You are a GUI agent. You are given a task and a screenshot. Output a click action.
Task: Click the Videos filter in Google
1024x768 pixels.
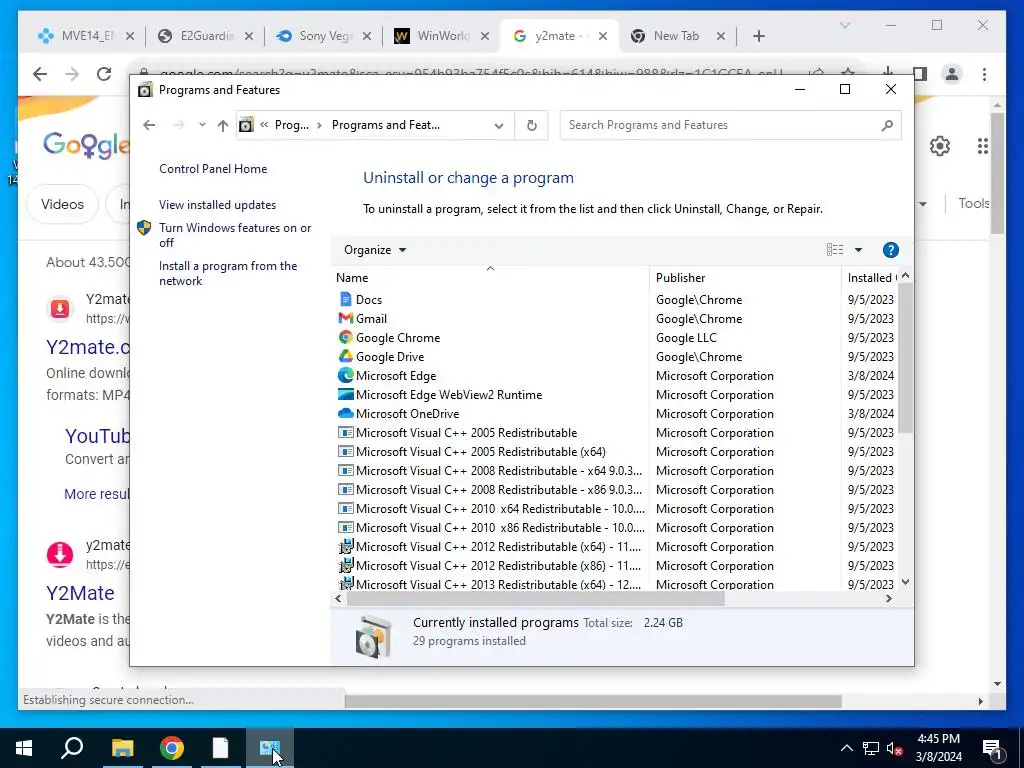(62, 204)
